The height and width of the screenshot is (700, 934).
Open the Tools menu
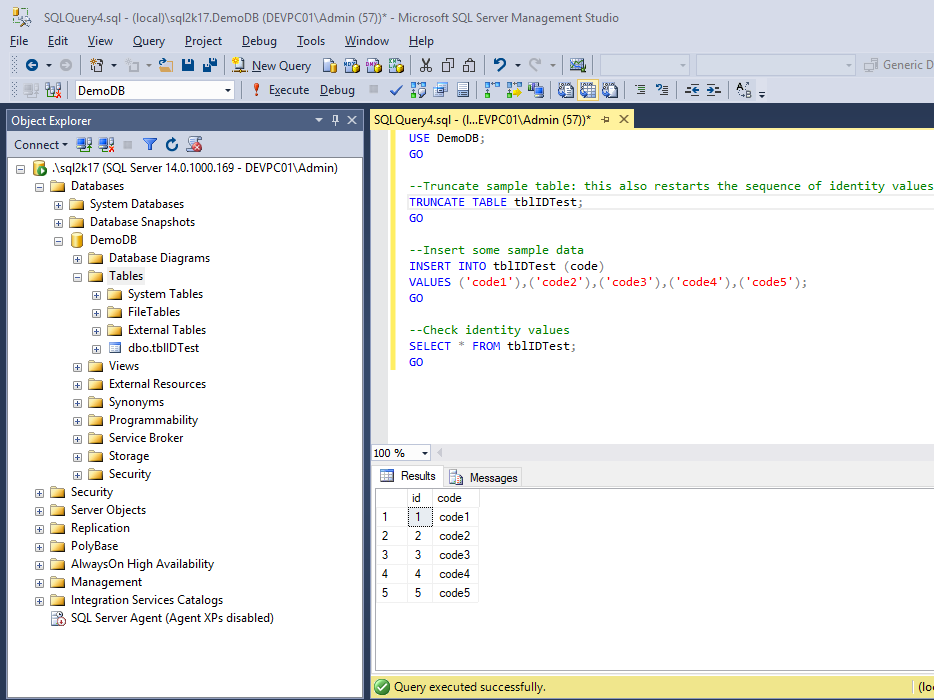[x=311, y=41]
